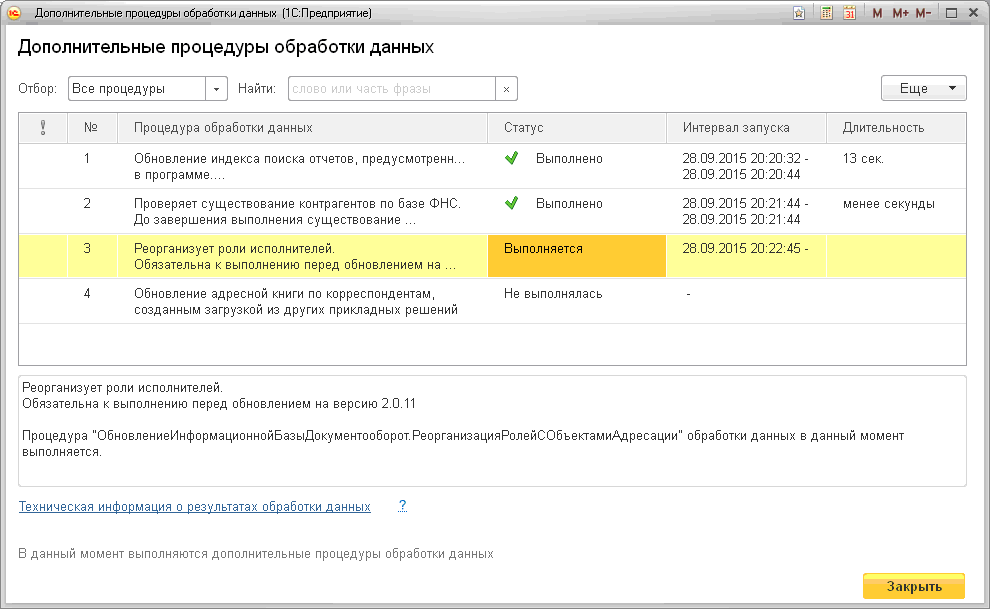Select row Обновление адресной книги по корреспондентам

point(492,302)
